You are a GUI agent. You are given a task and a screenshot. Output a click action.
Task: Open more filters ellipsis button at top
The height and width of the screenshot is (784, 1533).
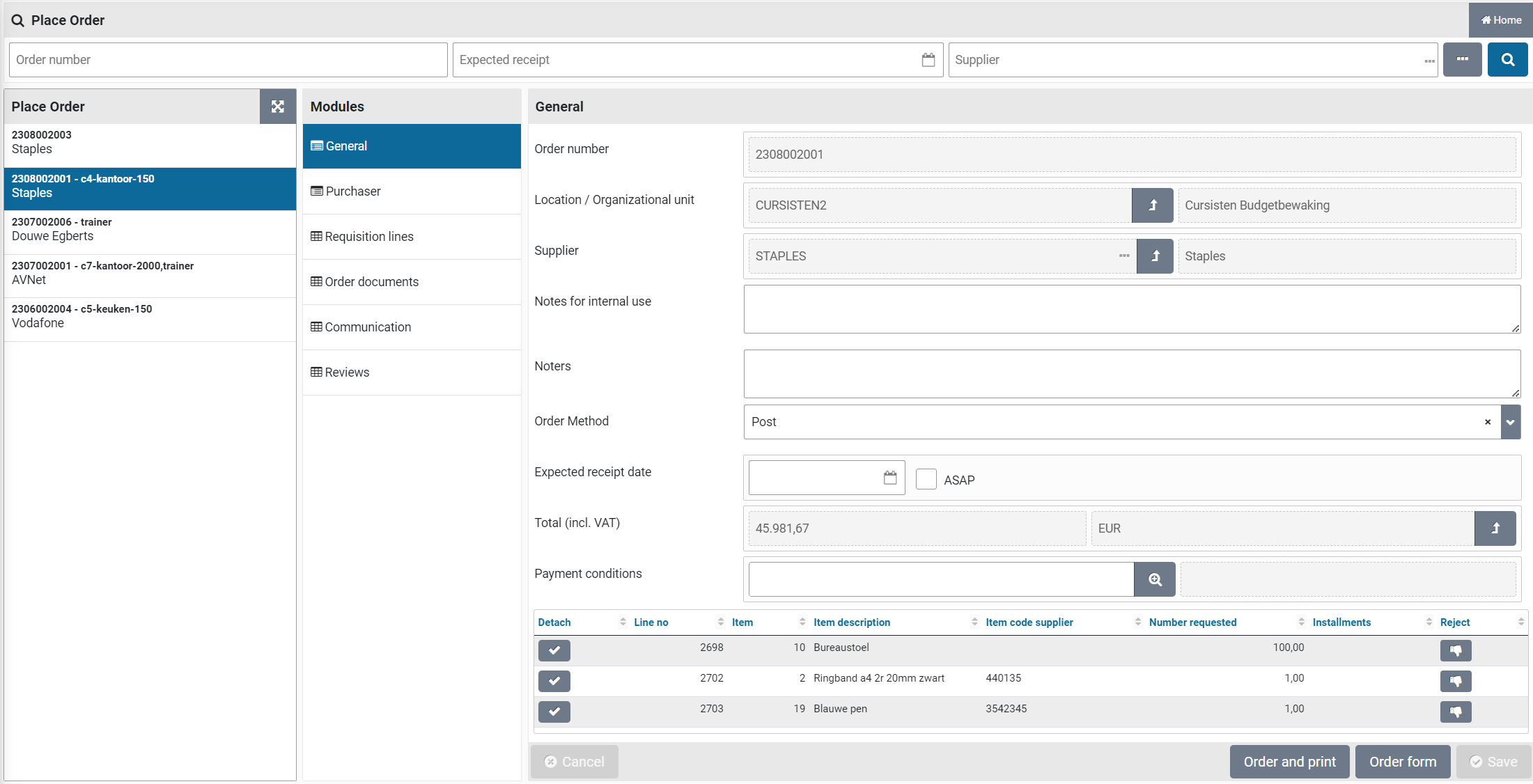pyautogui.click(x=1462, y=60)
